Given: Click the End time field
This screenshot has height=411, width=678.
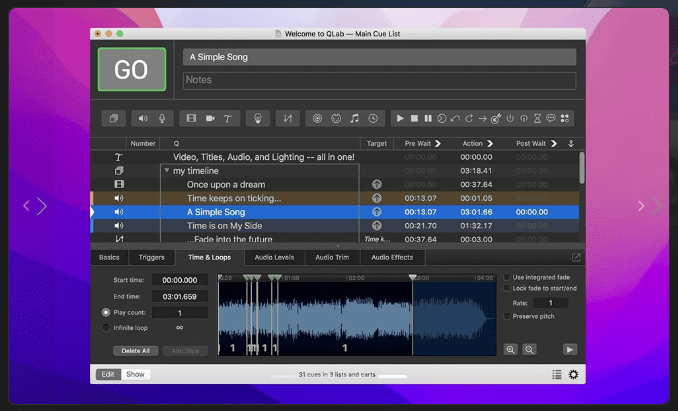Looking at the screenshot, I should pyautogui.click(x=179, y=296).
